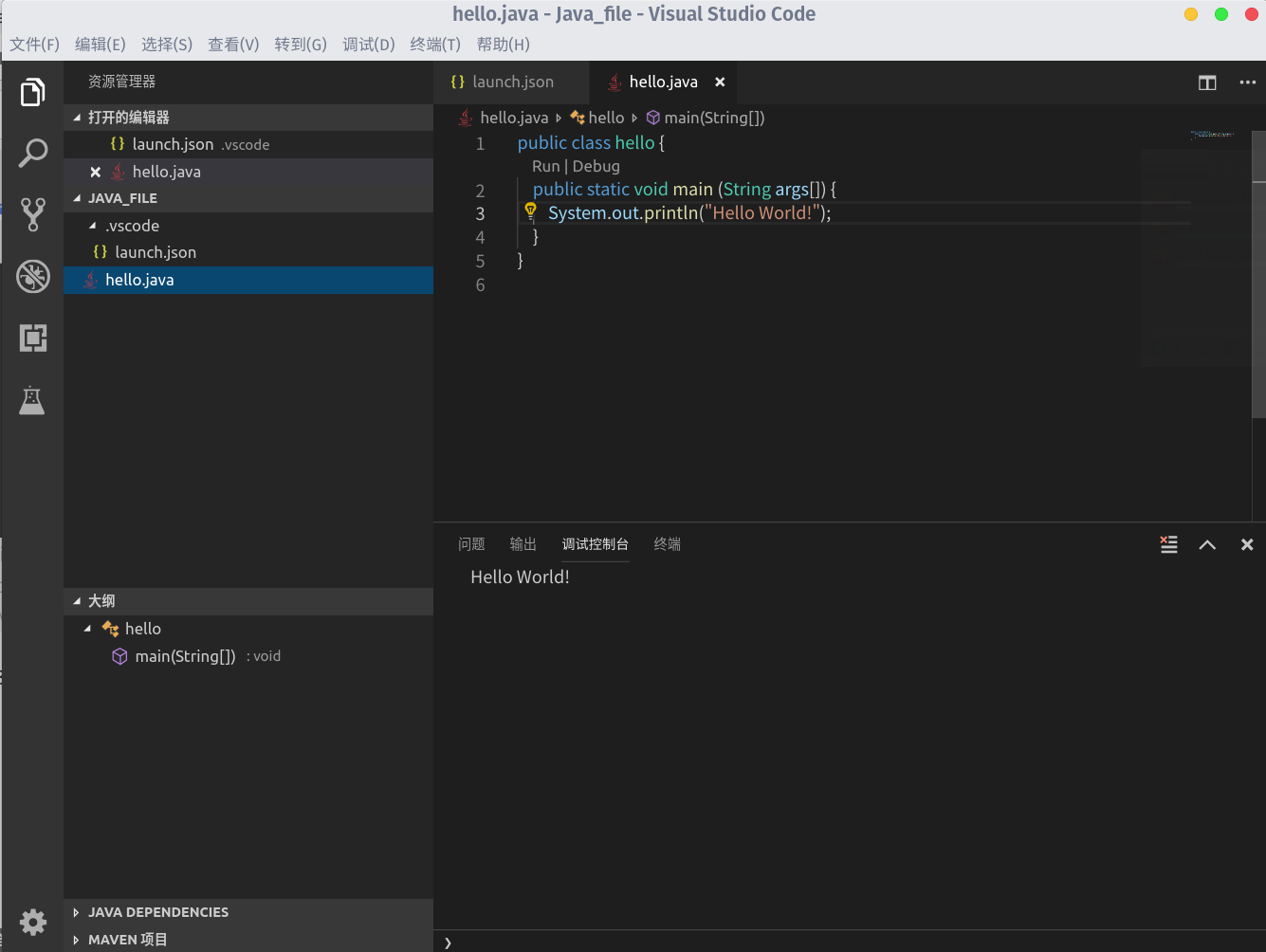1266x952 pixels.
Task: Click the hello class icon in outline
Action: 110,629
